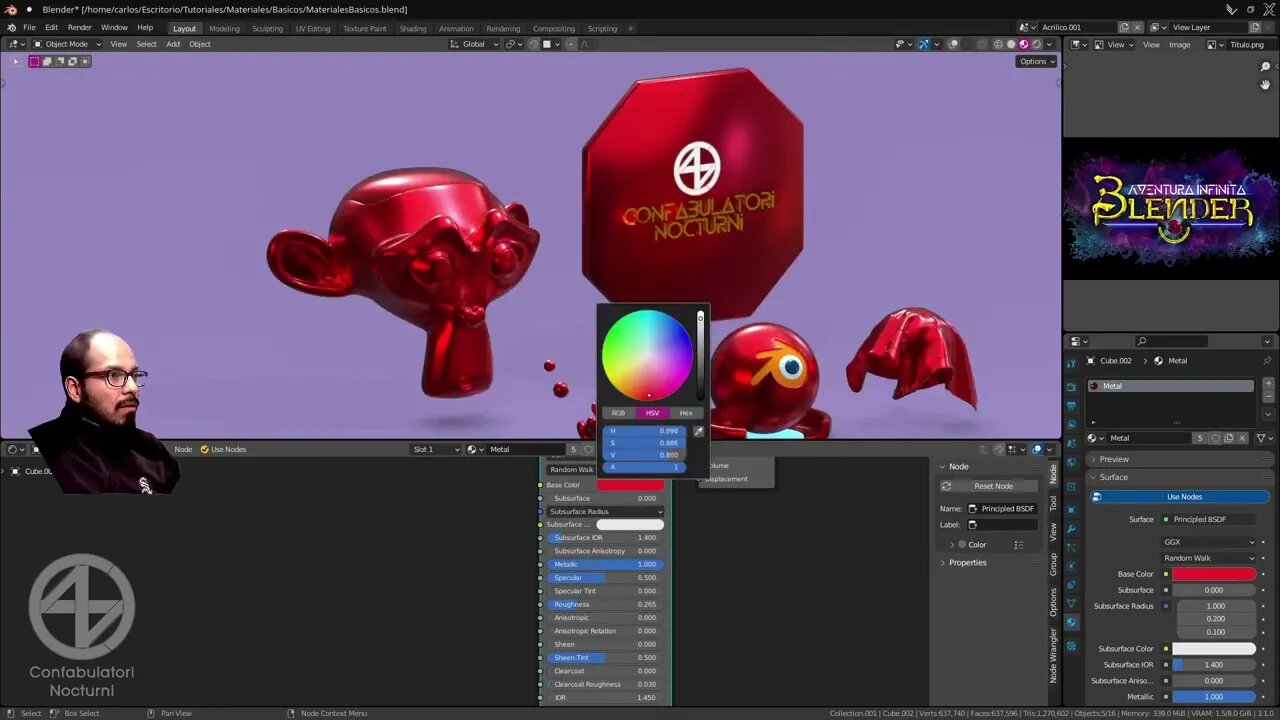The image size is (1280, 720).
Task: Open the Render menu
Action: pyautogui.click(x=80, y=28)
